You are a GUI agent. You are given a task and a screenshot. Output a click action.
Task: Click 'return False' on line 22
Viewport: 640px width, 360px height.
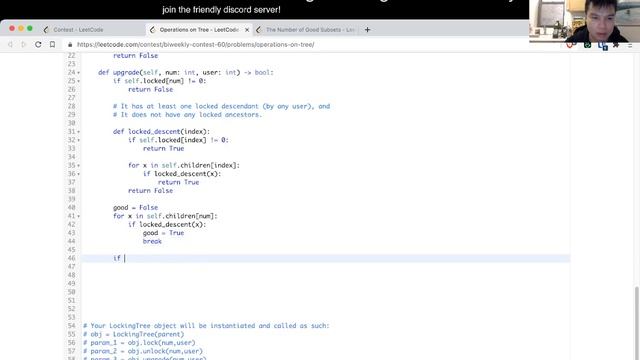point(136,56)
